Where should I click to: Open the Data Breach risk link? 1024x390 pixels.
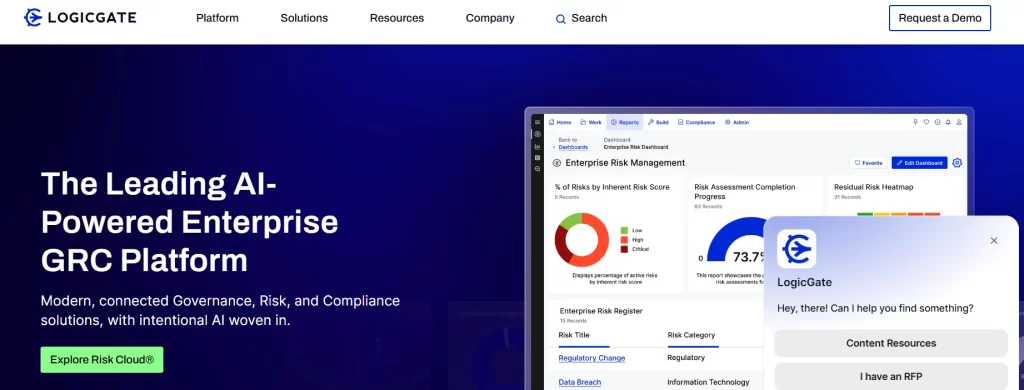click(579, 382)
